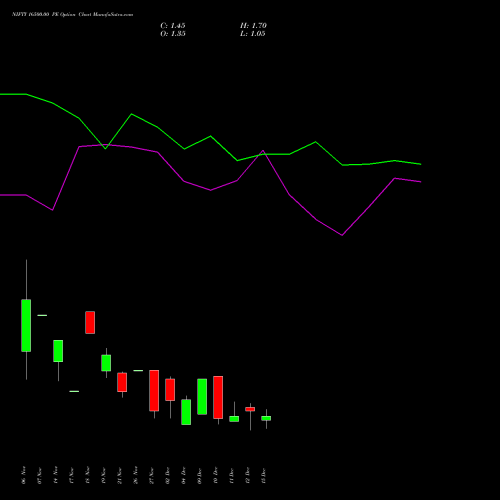This screenshot has height=500, width=500.
Task: Click the '14 Nov' date axis label
Action: 55,475
